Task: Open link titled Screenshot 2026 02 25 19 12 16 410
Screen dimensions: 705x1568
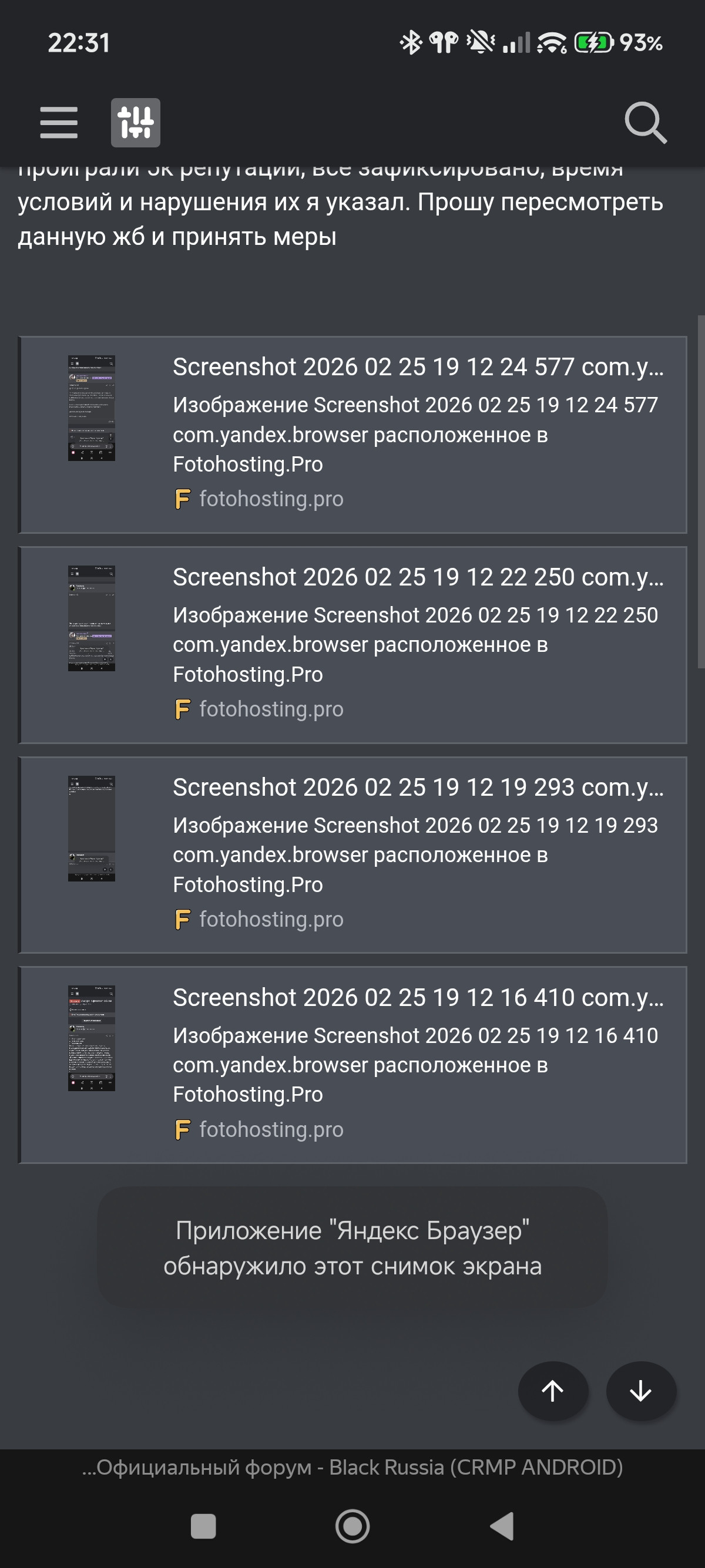Action: click(x=418, y=997)
